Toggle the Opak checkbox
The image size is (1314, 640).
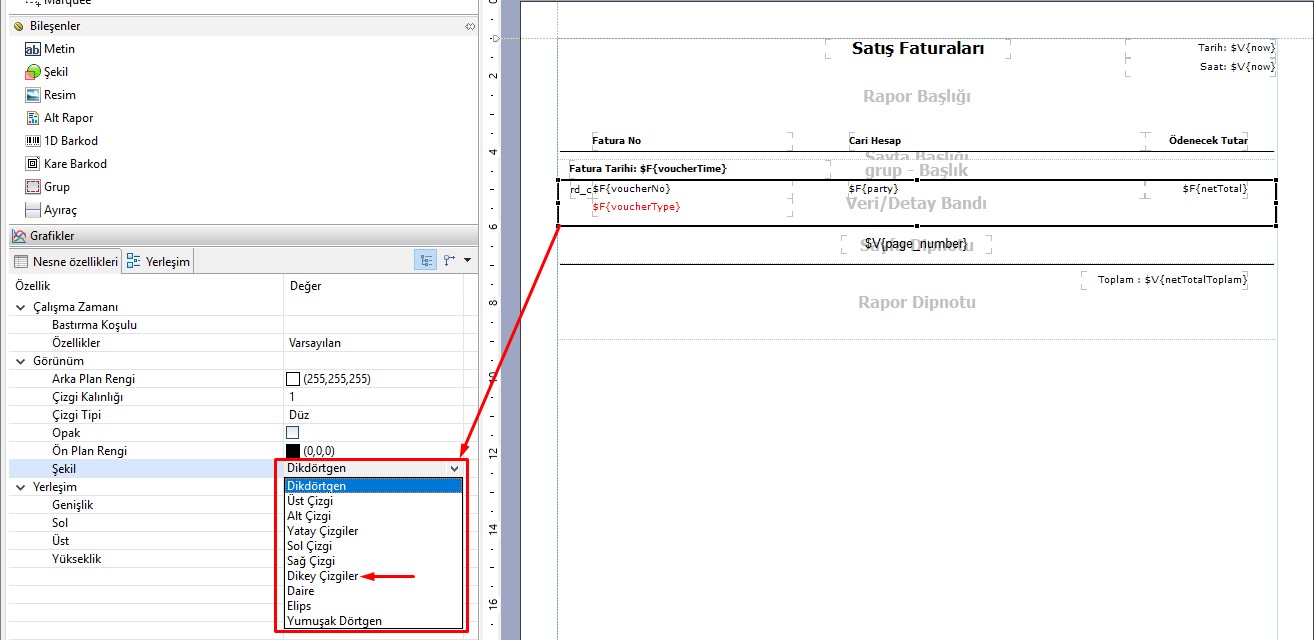pyautogui.click(x=293, y=433)
